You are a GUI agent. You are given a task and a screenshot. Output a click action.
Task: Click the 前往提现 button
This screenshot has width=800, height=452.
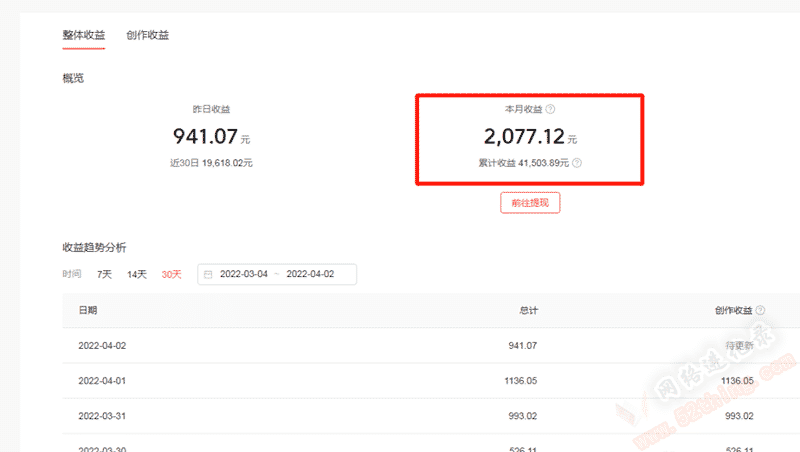tap(530, 203)
